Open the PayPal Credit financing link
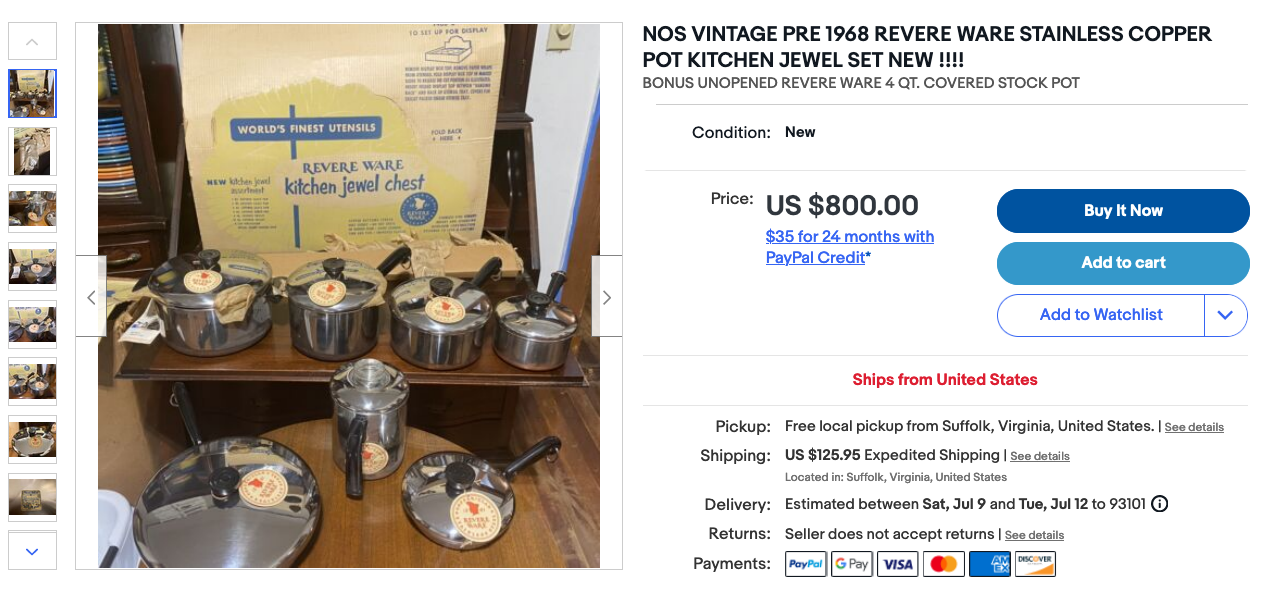The height and width of the screenshot is (591, 1263). [x=849, y=246]
